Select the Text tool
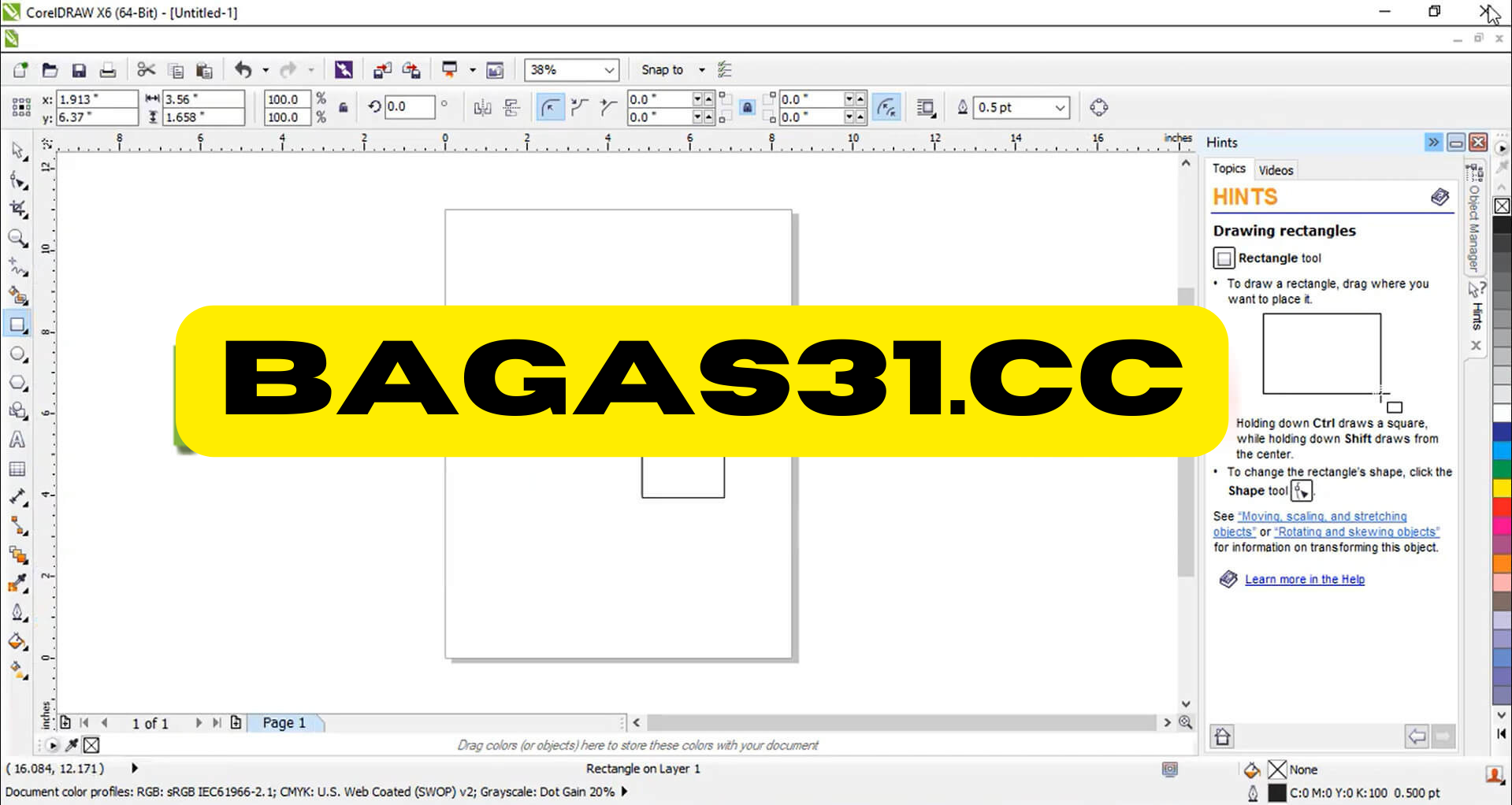This screenshot has width=1512, height=805. tap(17, 440)
